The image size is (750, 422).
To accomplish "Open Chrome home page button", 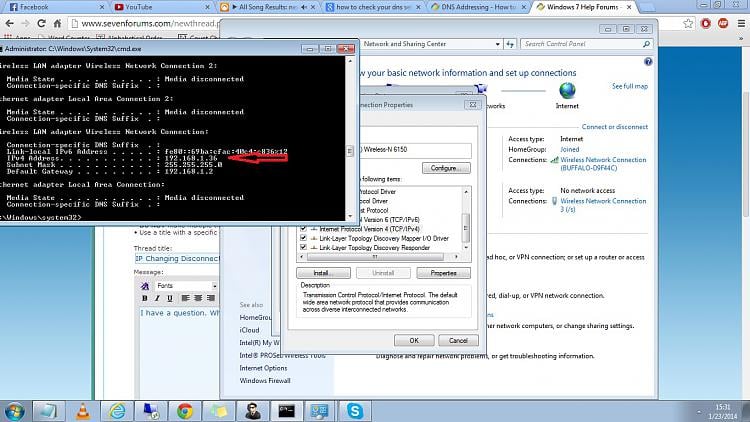I will click(x=57, y=23).
